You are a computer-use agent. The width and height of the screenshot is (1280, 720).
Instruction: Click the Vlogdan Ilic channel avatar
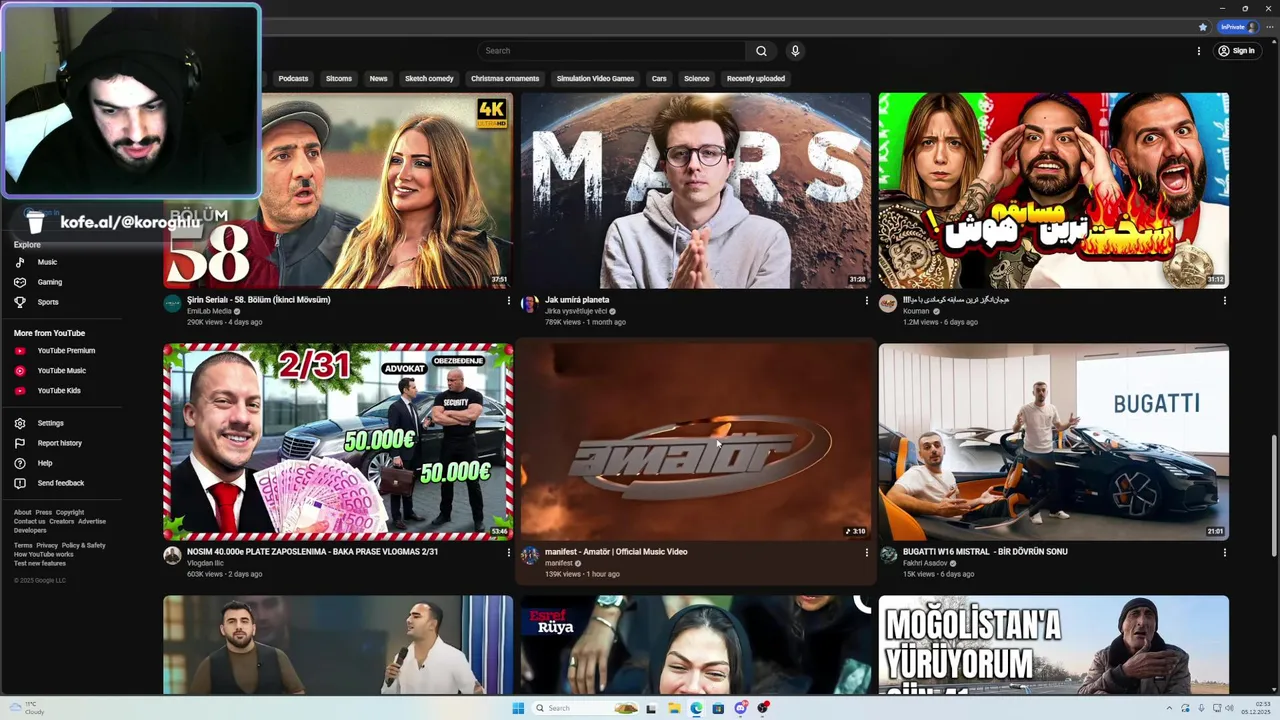pyautogui.click(x=172, y=556)
